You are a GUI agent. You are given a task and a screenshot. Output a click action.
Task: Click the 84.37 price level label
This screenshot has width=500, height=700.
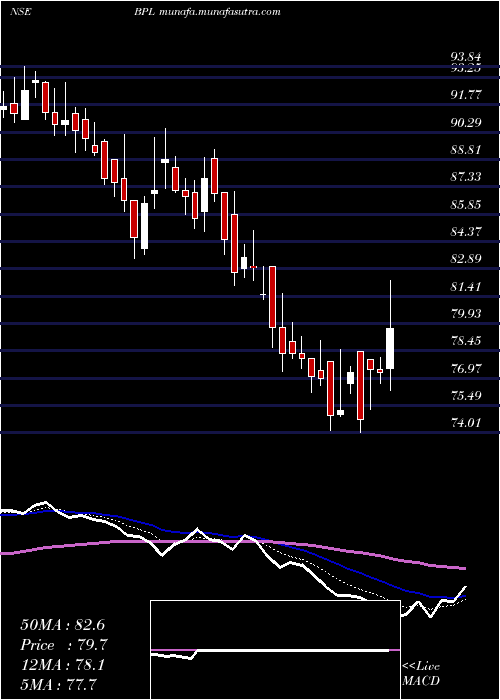pos(466,231)
